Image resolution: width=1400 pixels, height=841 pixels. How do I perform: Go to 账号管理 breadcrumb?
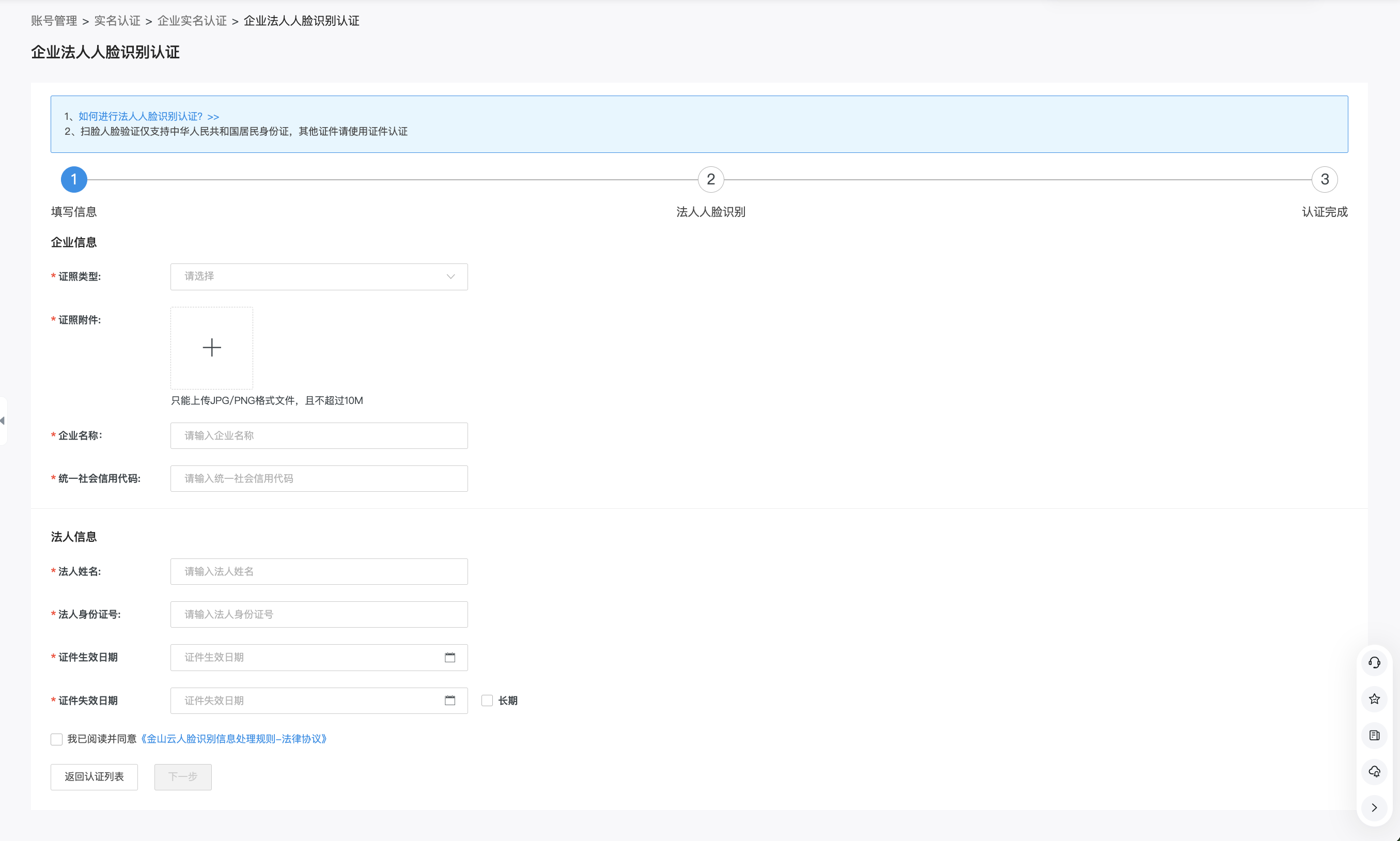[x=54, y=21]
